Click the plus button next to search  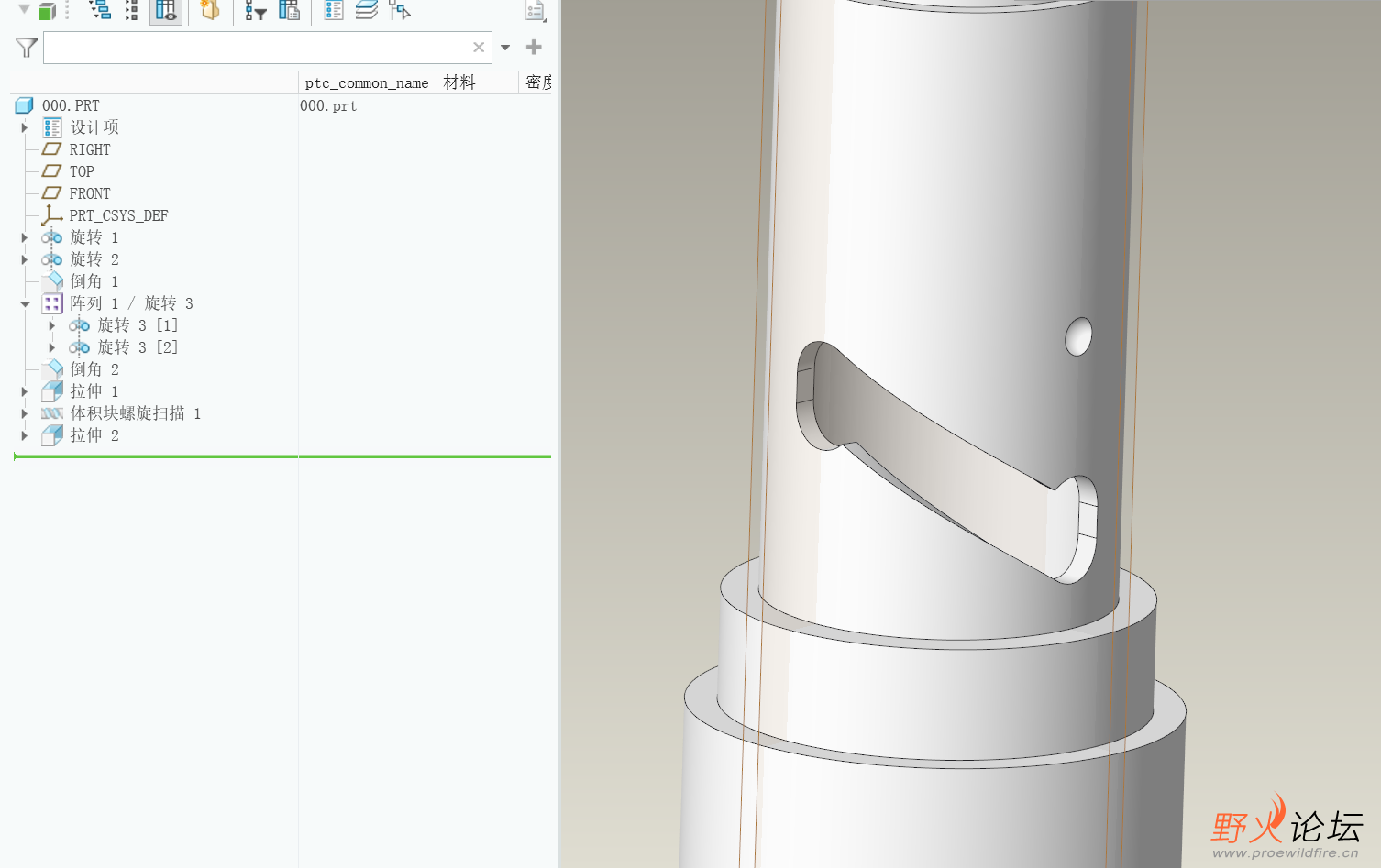pyautogui.click(x=534, y=47)
